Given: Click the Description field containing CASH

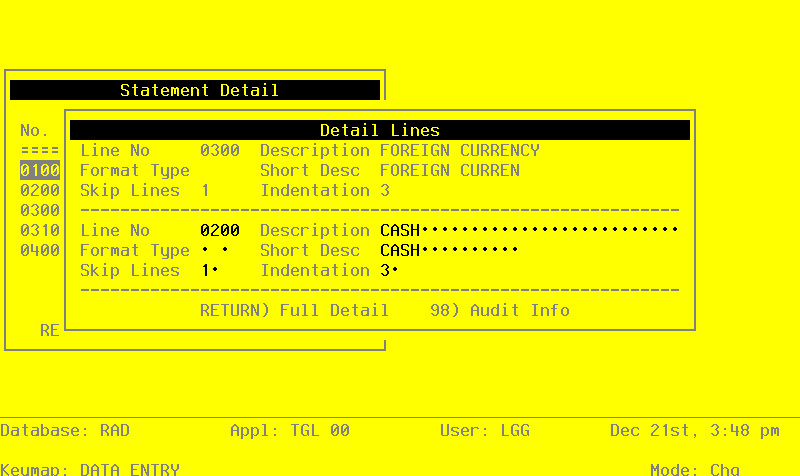Looking at the screenshot, I should coord(529,230).
